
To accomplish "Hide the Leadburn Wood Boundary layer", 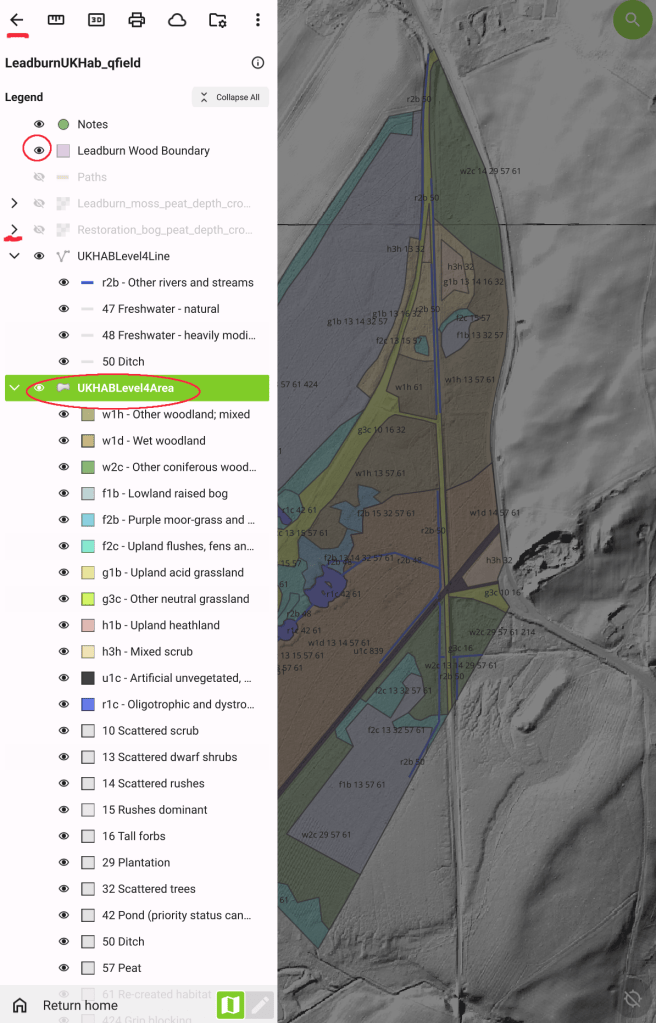I will pyautogui.click(x=39, y=151).
